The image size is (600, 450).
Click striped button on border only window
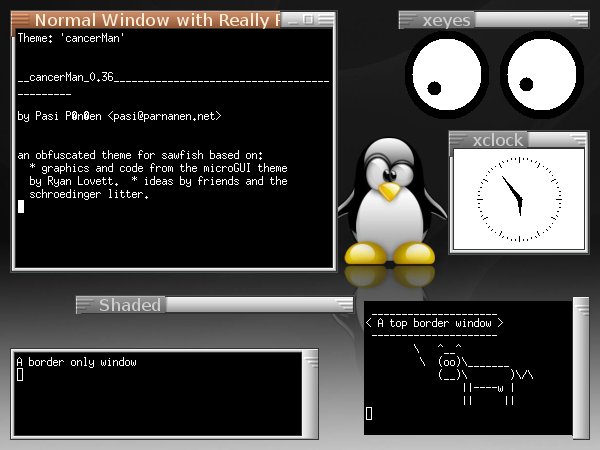310,361
